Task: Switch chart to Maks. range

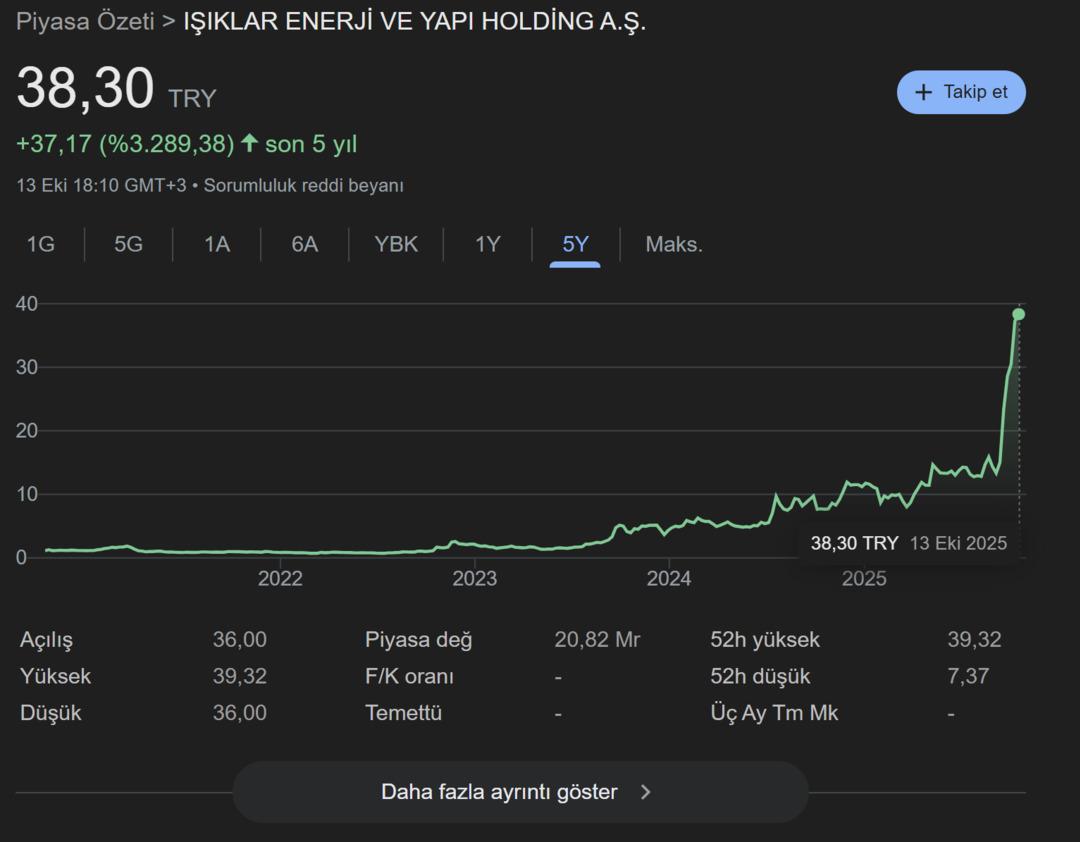Action: point(674,244)
